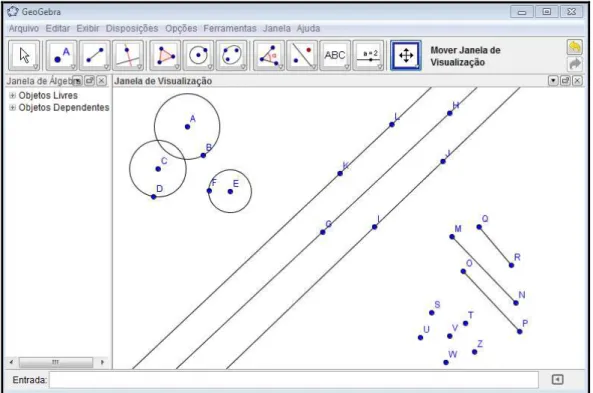Close the Janela de Álgebra panel
The image size is (593, 393).
(102, 81)
